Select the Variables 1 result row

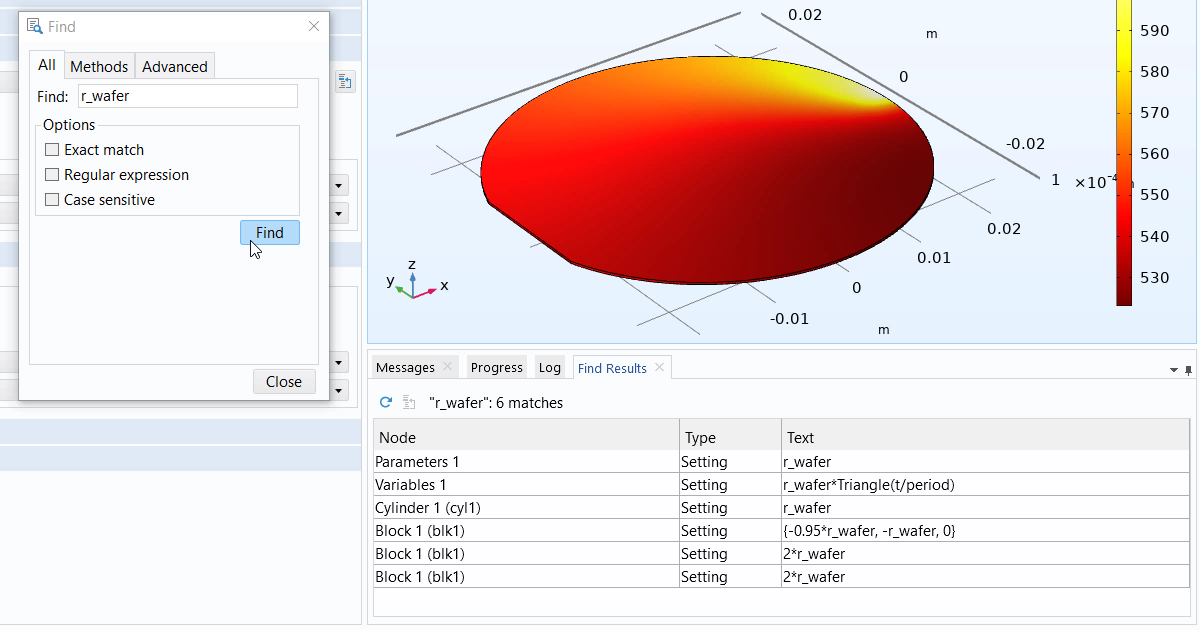point(527,485)
